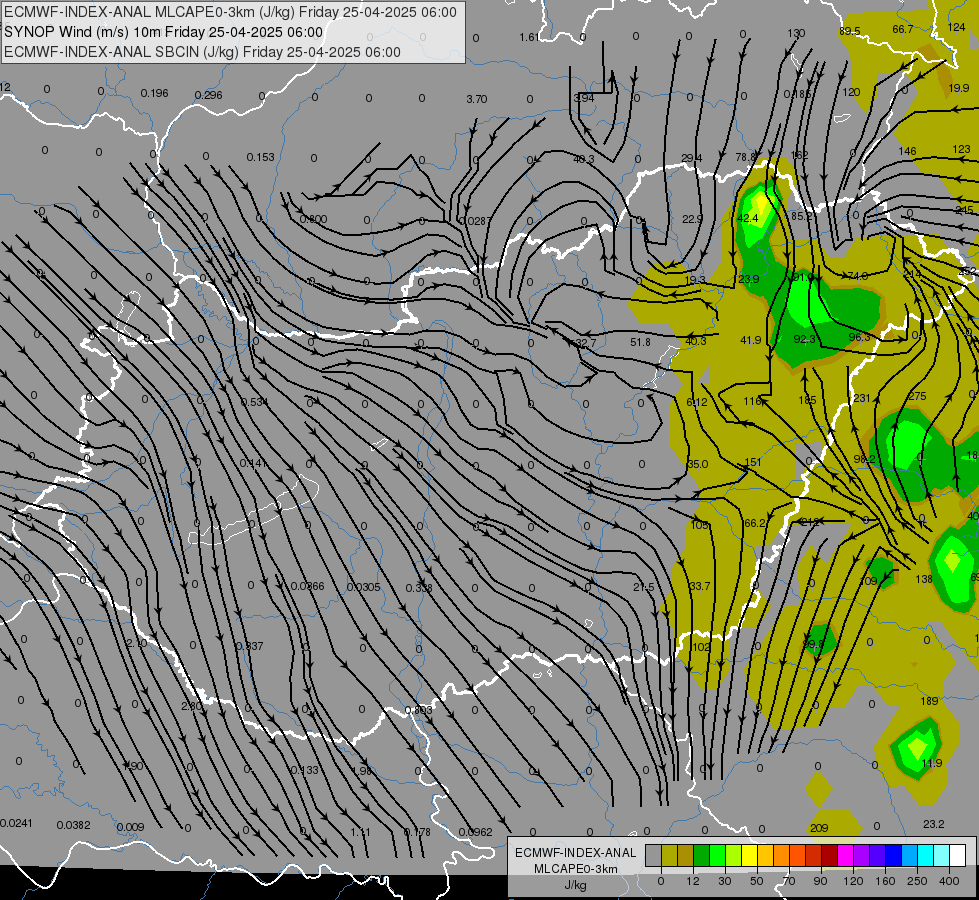Screen dimensions: 979x900
Task: Click the white swatch at the legend's end
Action: pos(957,856)
